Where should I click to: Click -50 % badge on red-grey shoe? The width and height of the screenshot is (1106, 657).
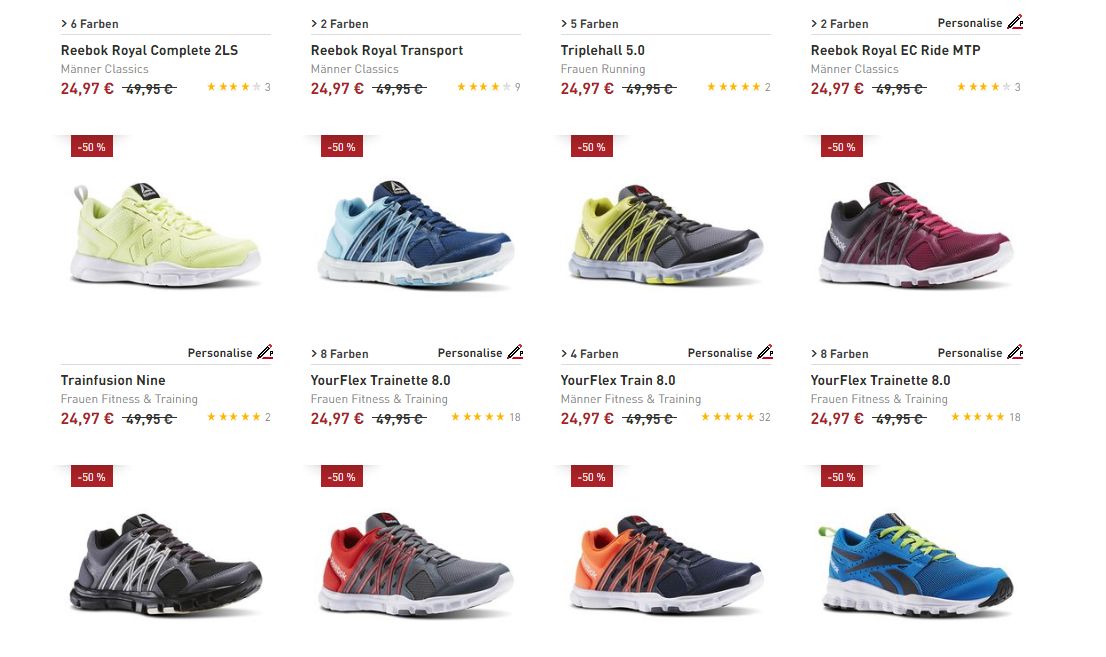pos(341,477)
